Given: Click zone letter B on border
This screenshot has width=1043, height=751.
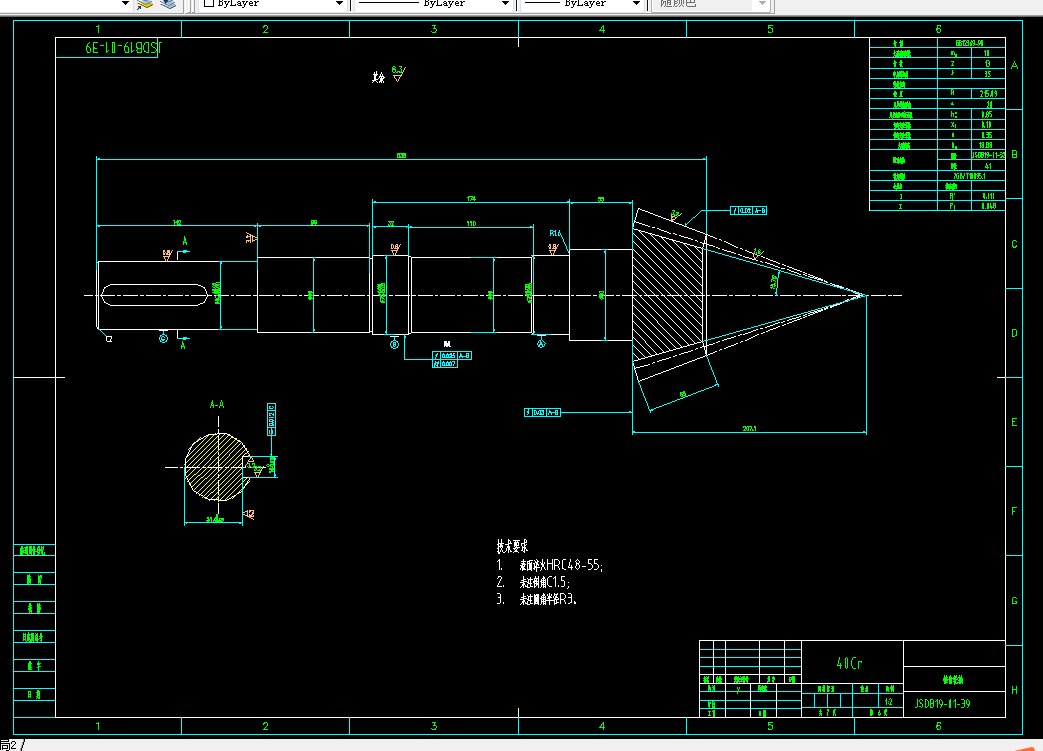Looking at the screenshot, I should click(x=1014, y=154).
